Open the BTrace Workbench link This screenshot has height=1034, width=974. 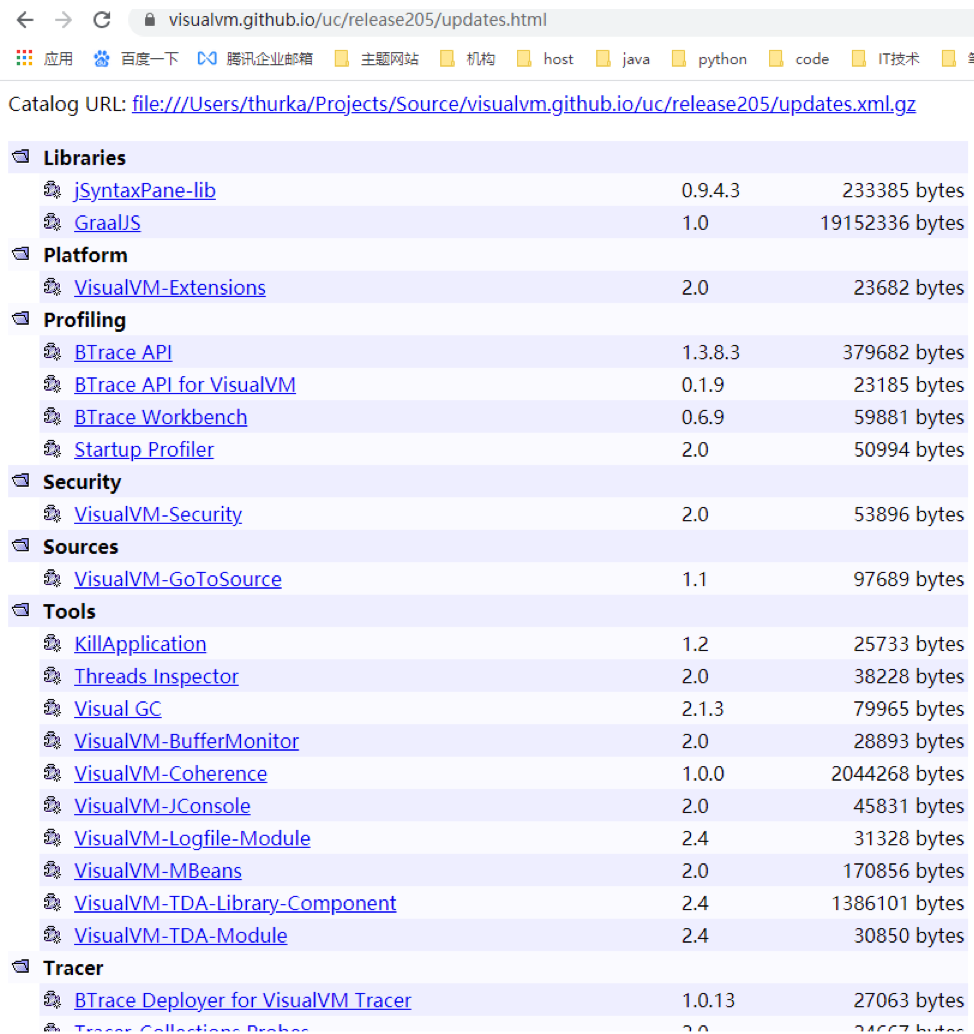point(160,417)
